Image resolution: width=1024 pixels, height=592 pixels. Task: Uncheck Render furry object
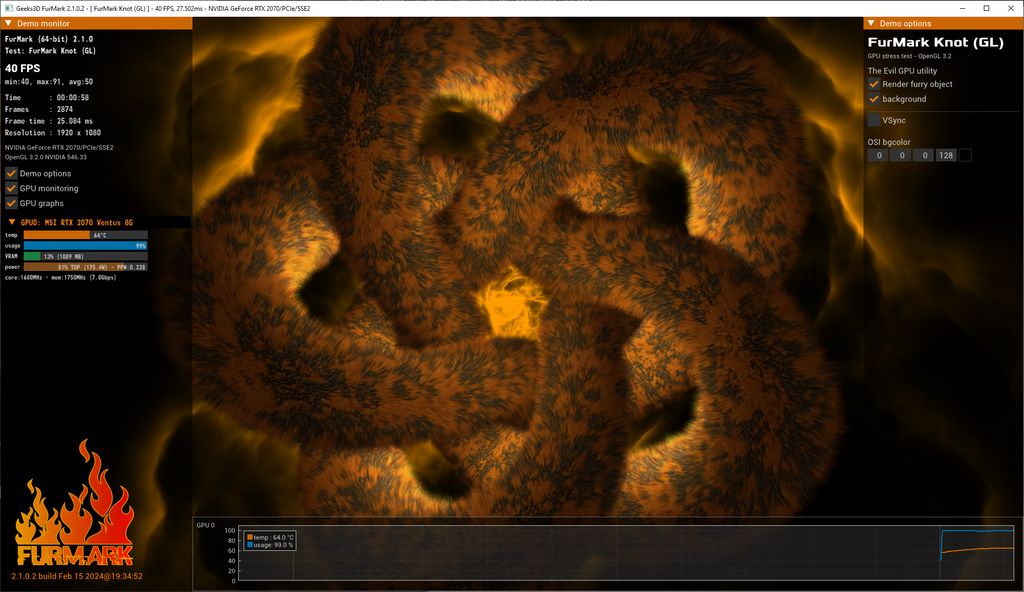click(x=874, y=84)
